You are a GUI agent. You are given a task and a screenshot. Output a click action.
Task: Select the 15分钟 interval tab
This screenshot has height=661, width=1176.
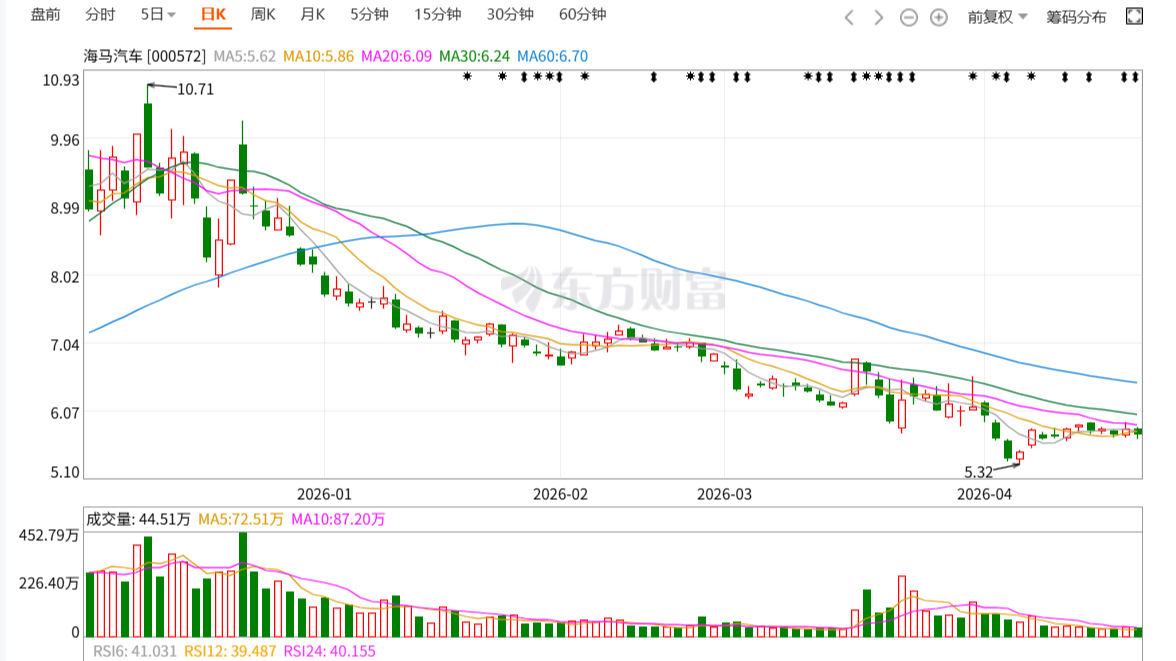437,15
